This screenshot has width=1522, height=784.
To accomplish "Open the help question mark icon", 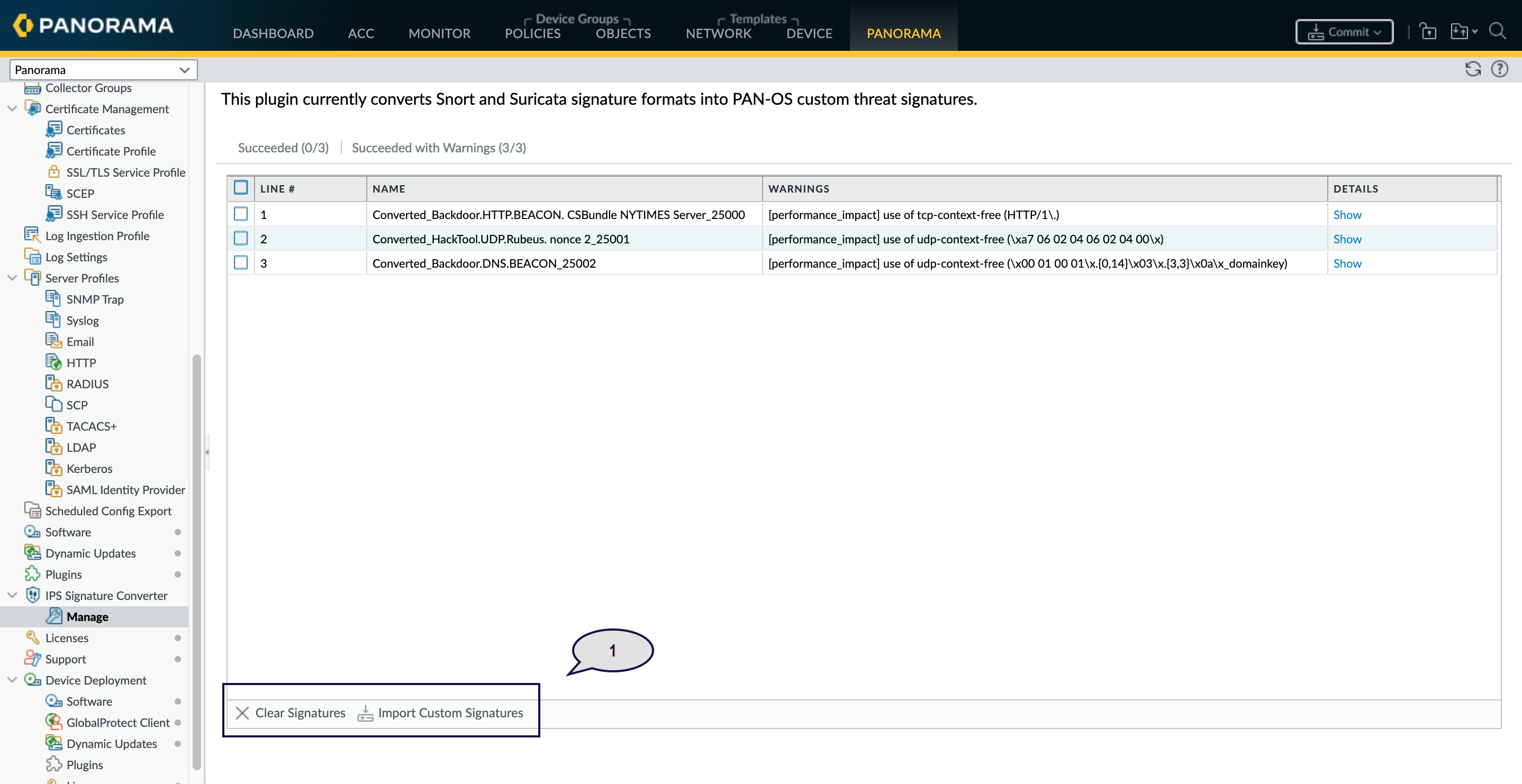I will point(1499,69).
